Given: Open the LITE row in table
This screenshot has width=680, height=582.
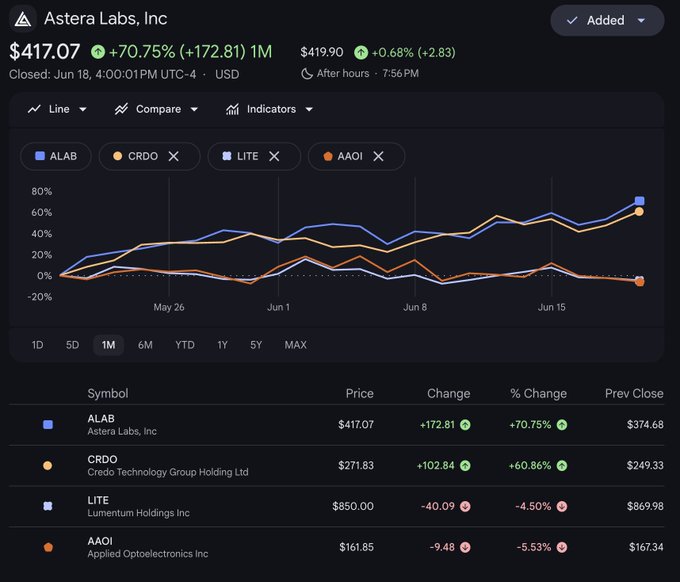Looking at the screenshot, I should (337, 507).
